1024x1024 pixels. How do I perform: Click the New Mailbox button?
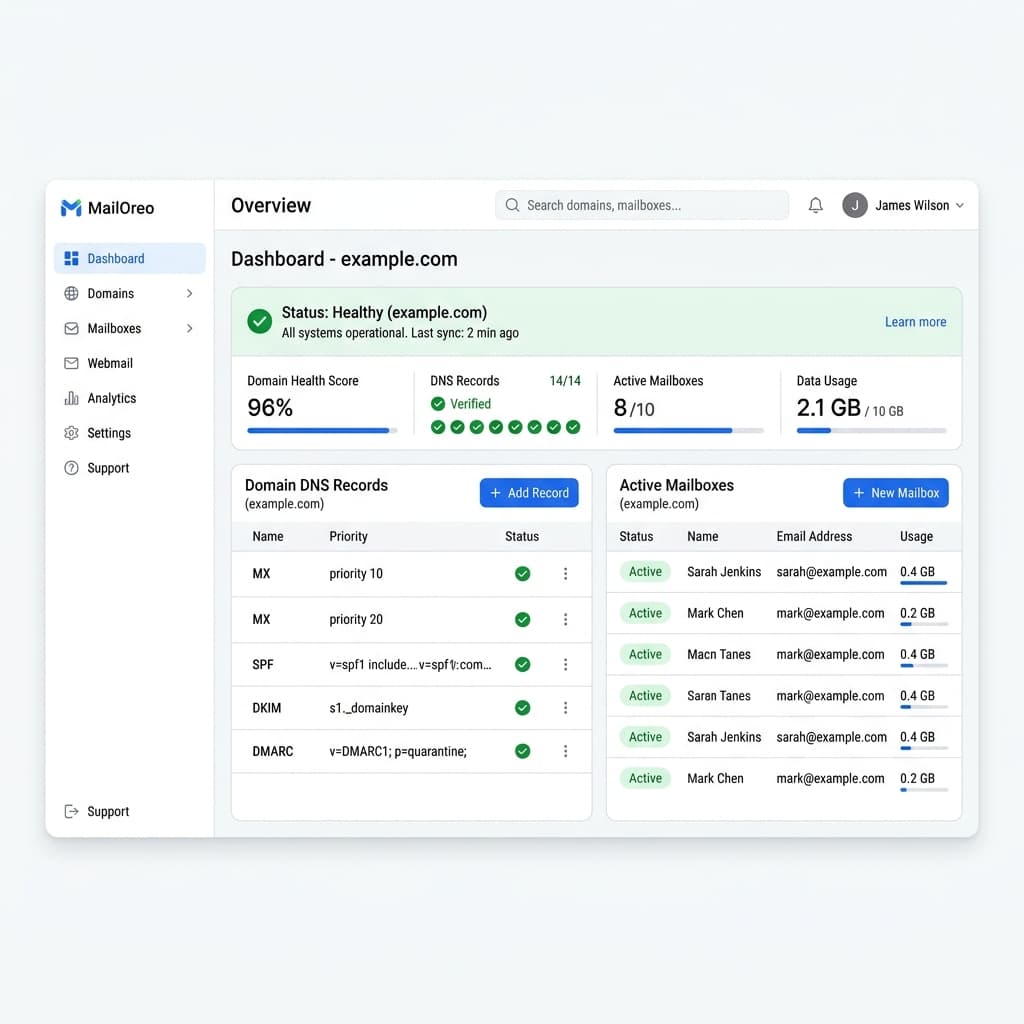pos(895,493)
